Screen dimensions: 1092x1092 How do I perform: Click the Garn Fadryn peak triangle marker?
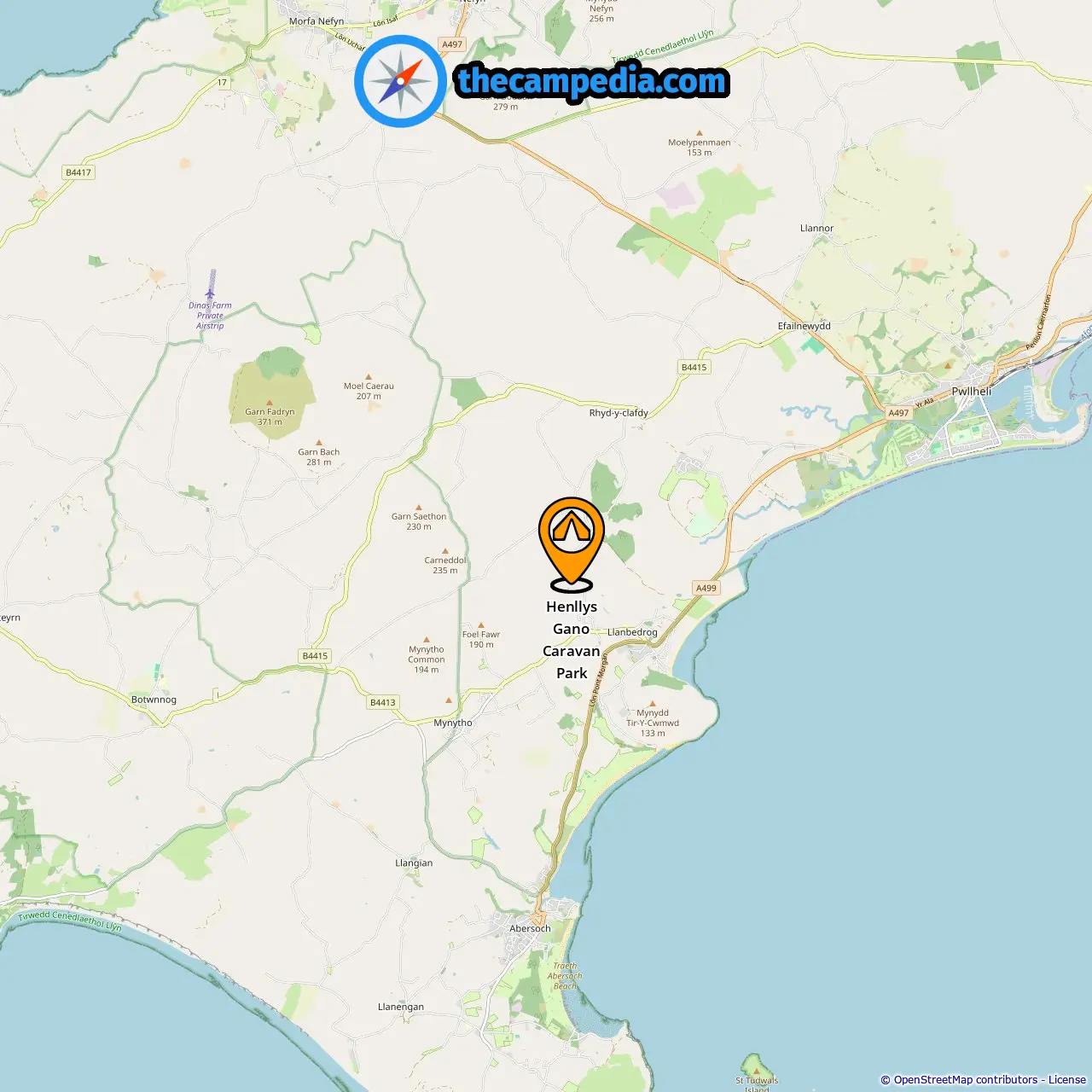pos(270,402)
